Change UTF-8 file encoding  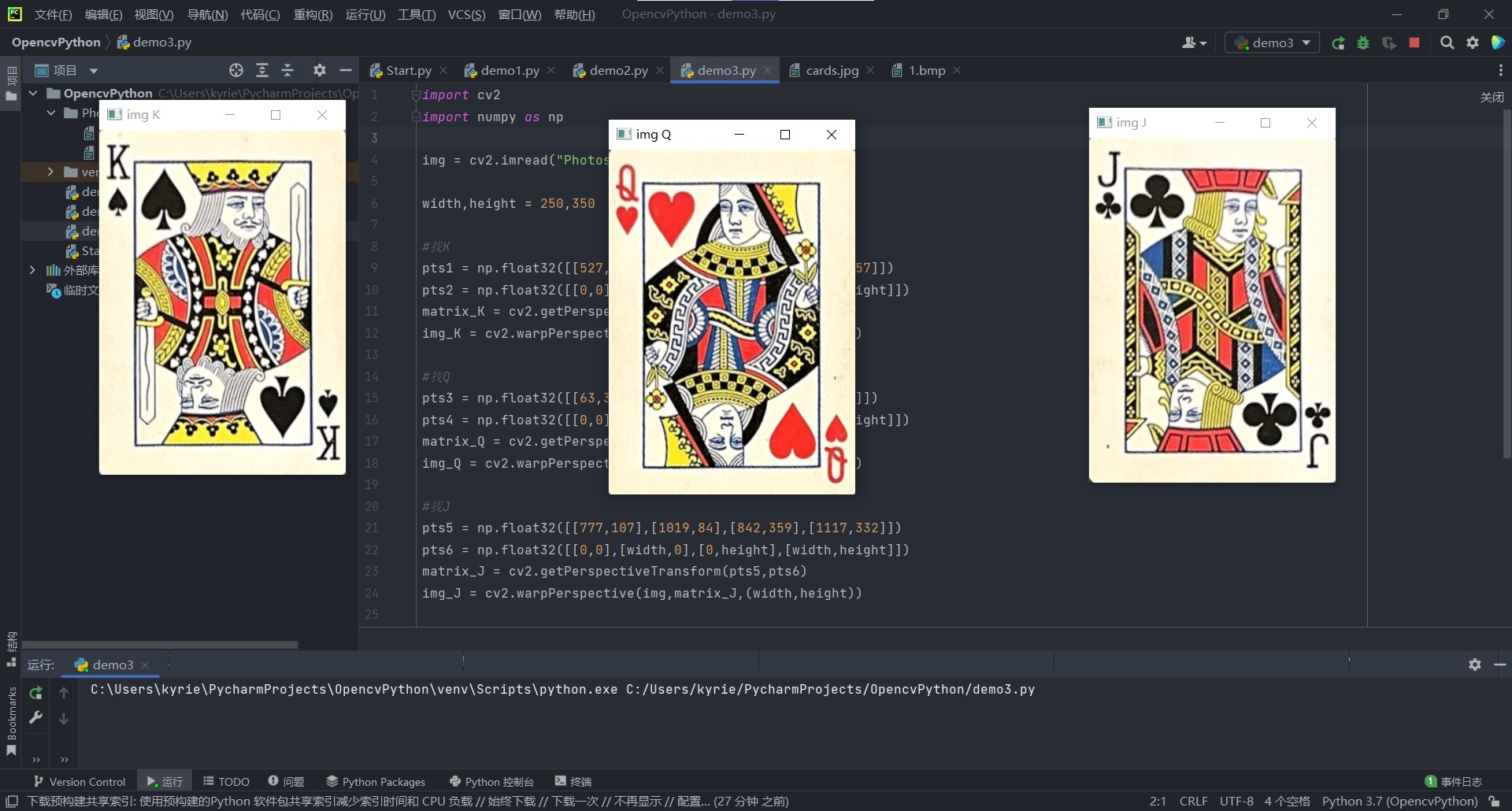1236,801
